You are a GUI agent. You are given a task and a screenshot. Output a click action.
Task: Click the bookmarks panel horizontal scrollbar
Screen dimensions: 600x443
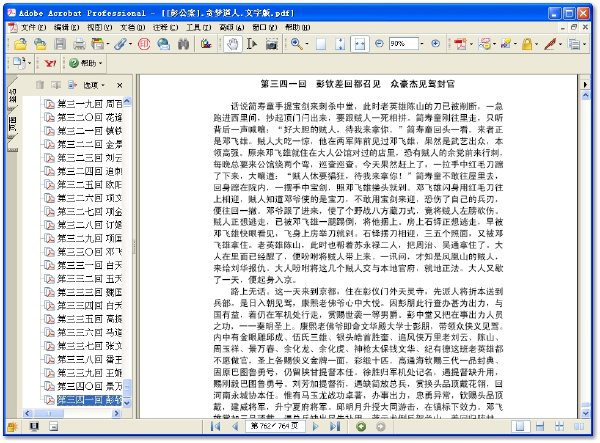[x=73, y=413]
